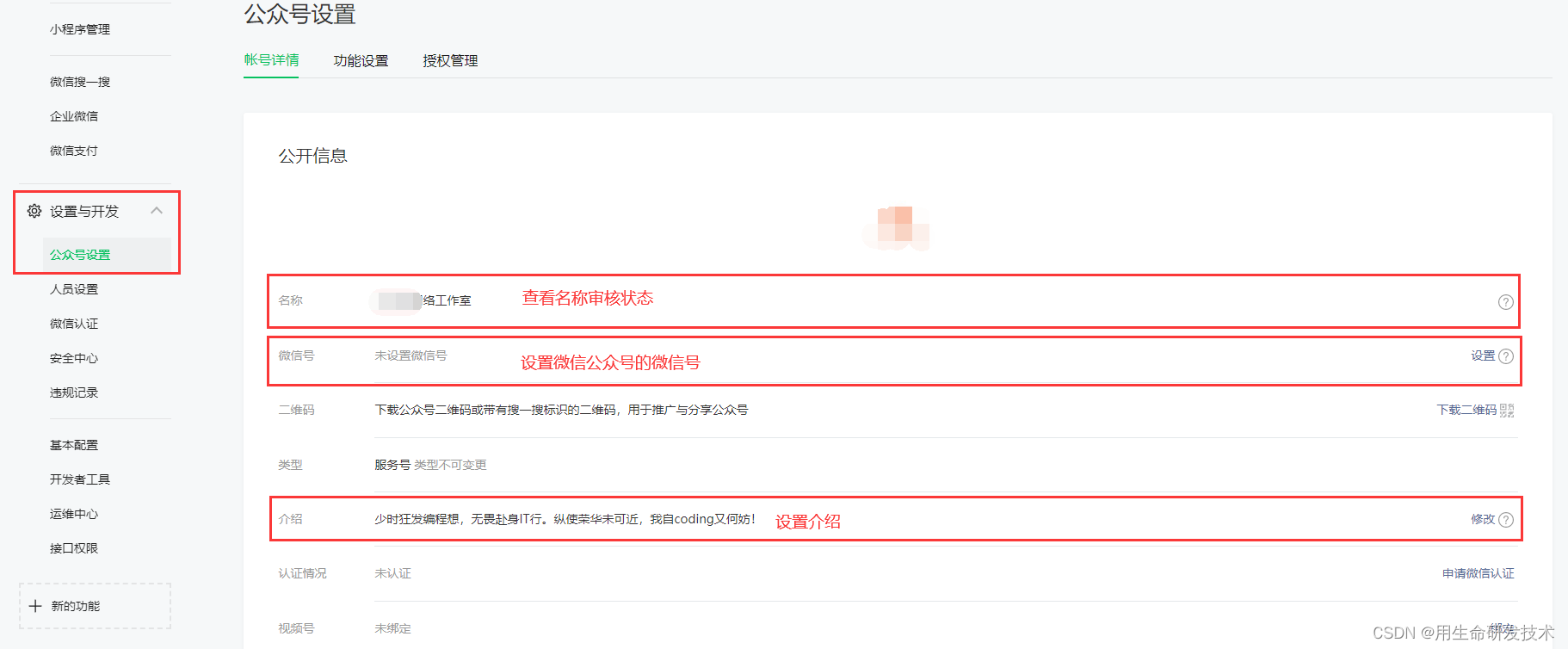Open 微信认证 in the sidebar

pyautogui.click(x=74, y=324)
